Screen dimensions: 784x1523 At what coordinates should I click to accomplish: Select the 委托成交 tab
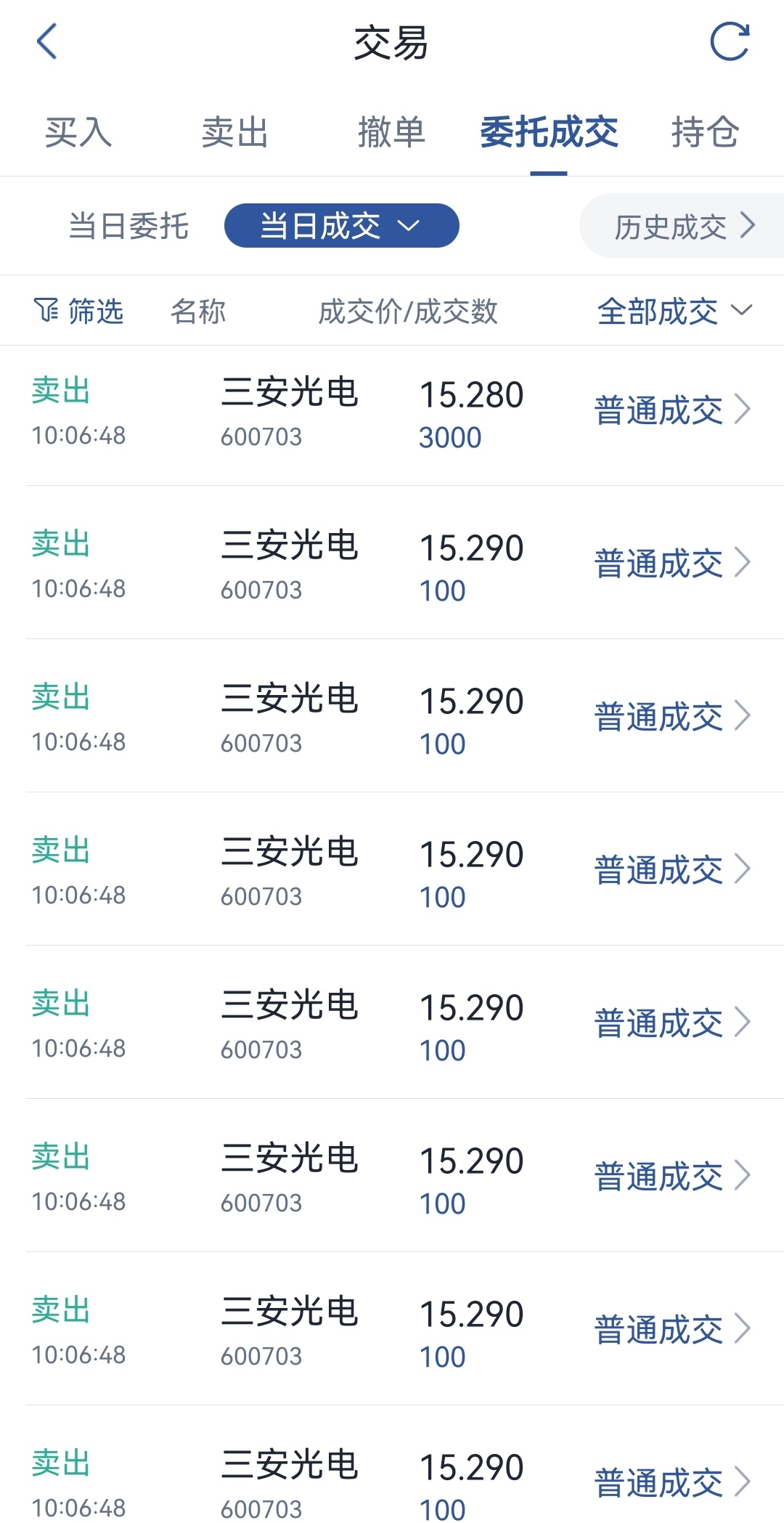pos(549,132)
